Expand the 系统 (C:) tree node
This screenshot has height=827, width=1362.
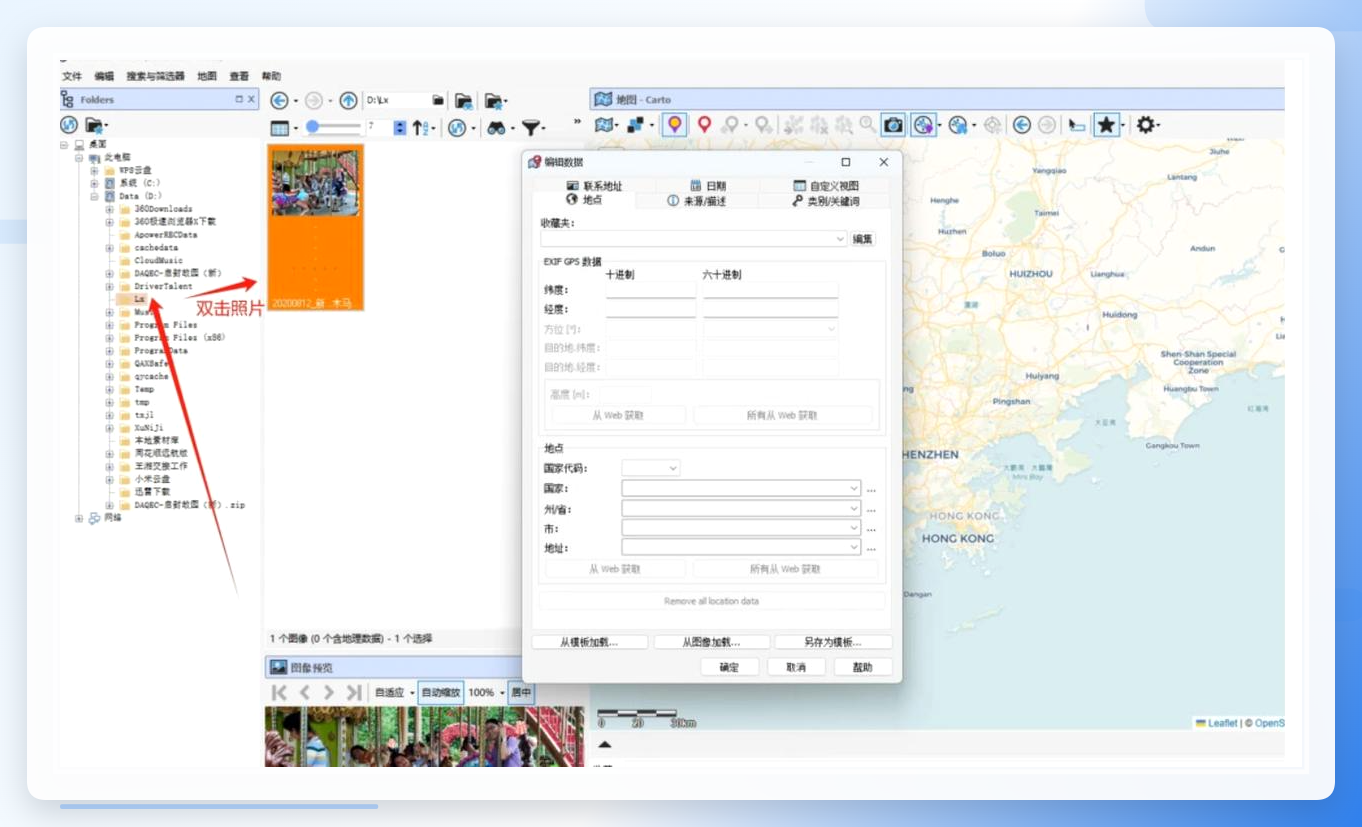[x=94, y=183]
